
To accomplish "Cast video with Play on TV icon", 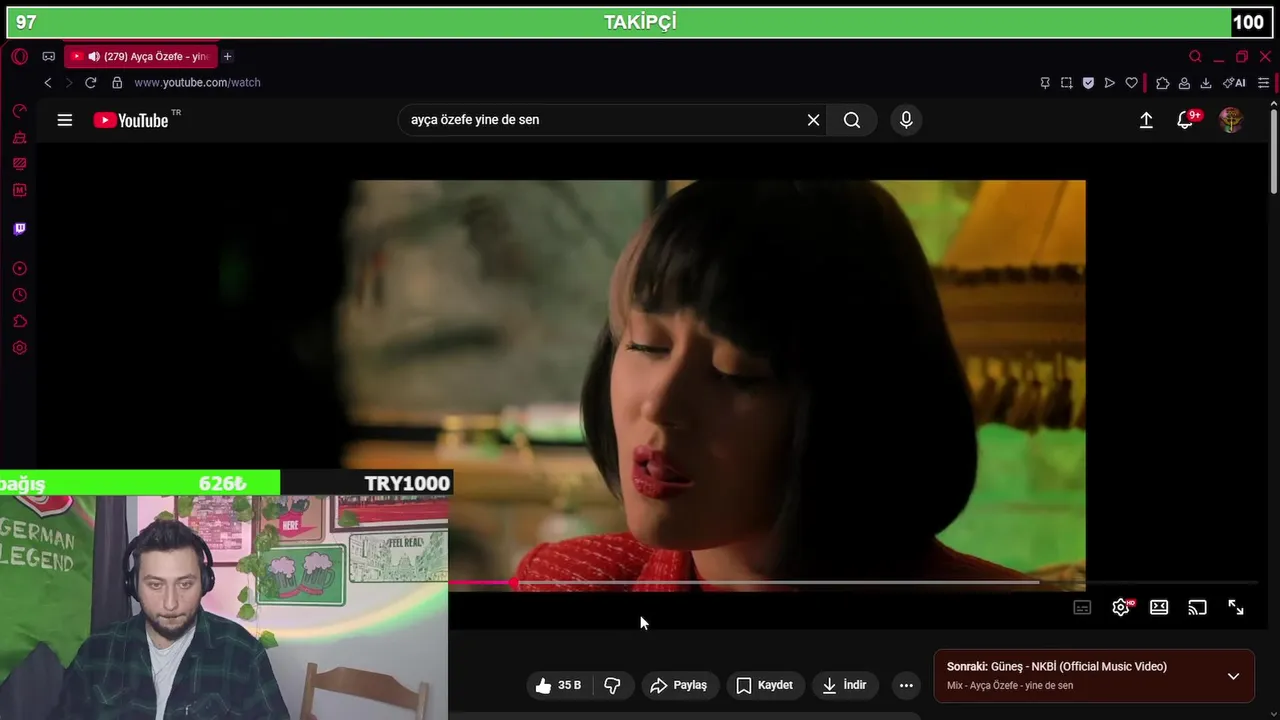I will (x=1197, y=607).
